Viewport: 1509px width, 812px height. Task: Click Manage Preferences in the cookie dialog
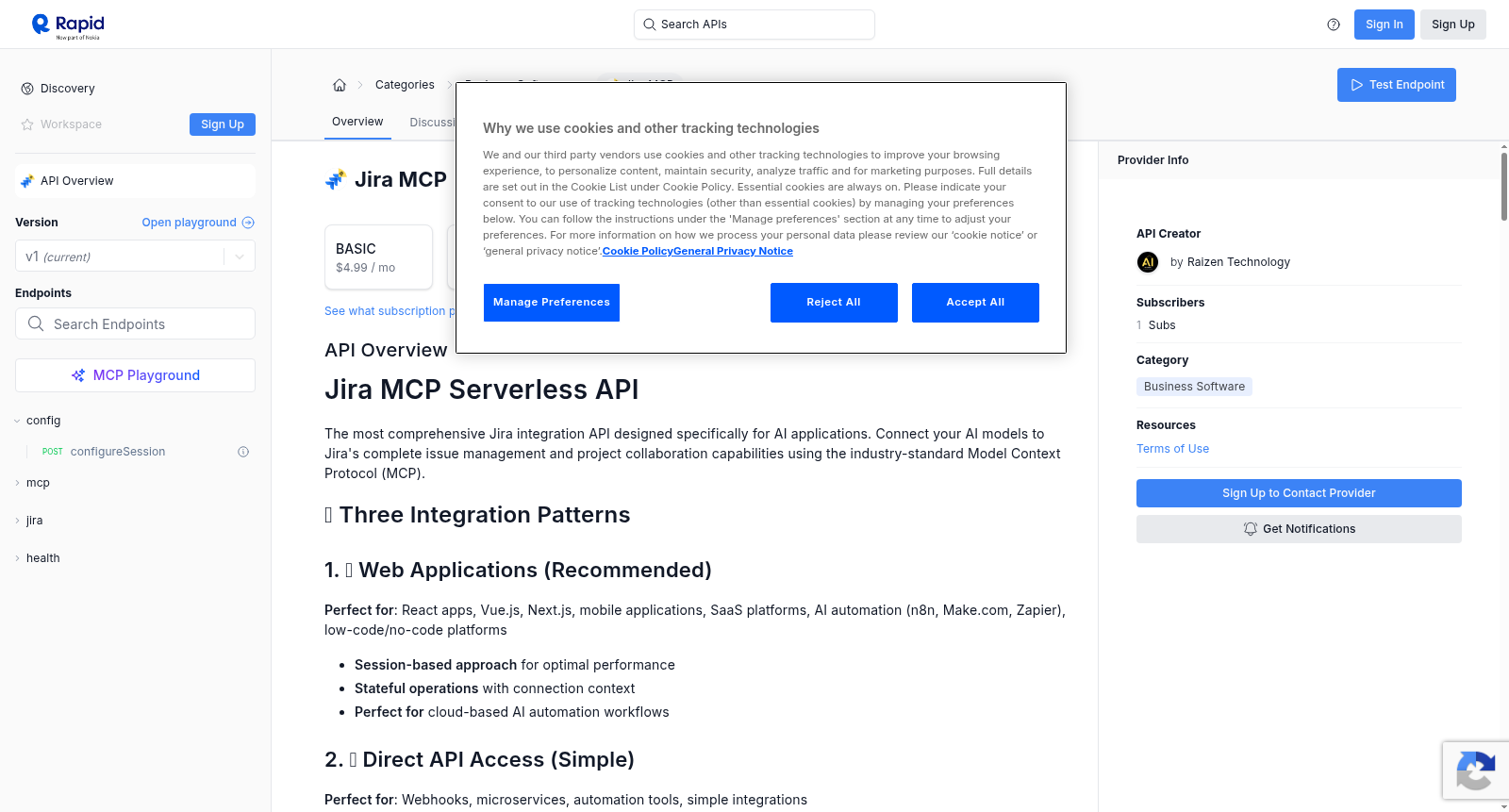tap(552, 303)
